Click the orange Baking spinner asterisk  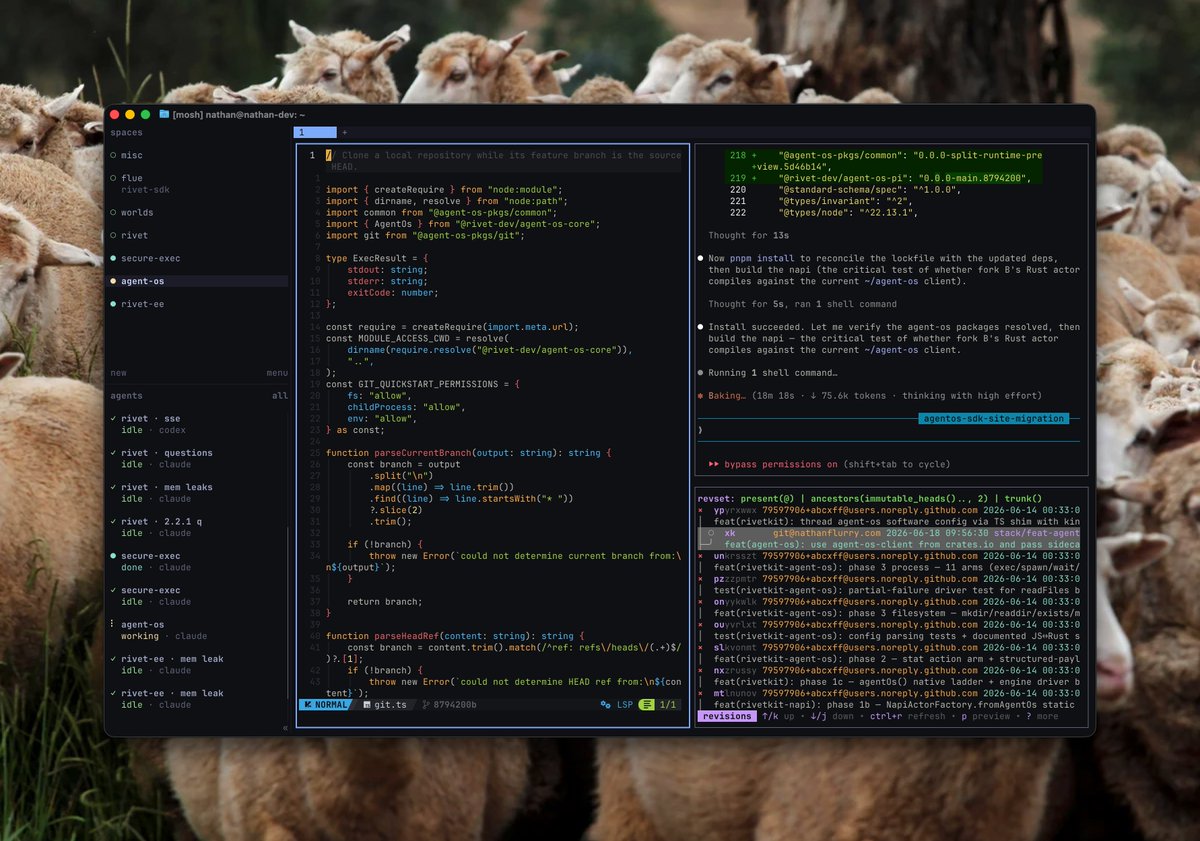pyautogui.click(x=702, y=396)
